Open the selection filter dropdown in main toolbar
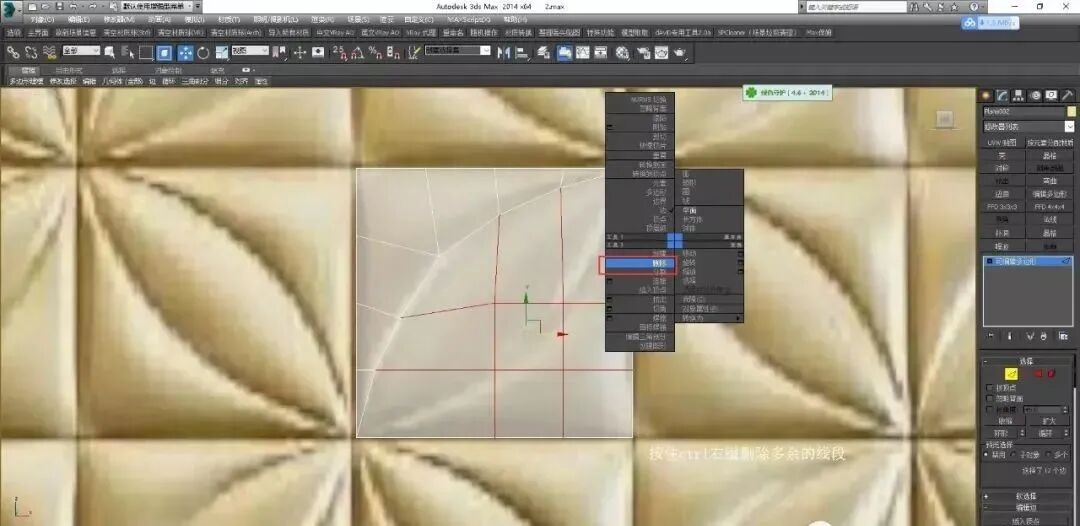 pos(81,51)
